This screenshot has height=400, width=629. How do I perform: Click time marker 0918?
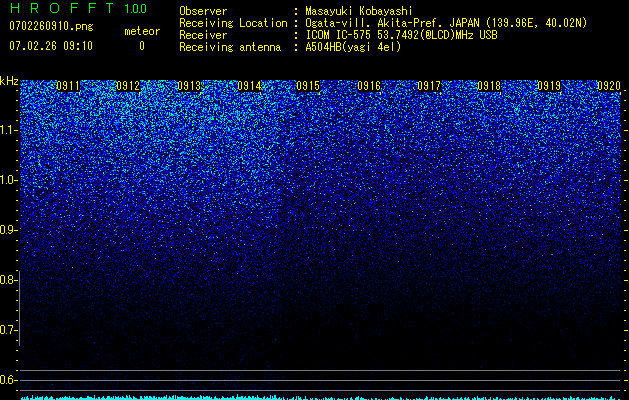pyautogui.click(x=489, y=86)
